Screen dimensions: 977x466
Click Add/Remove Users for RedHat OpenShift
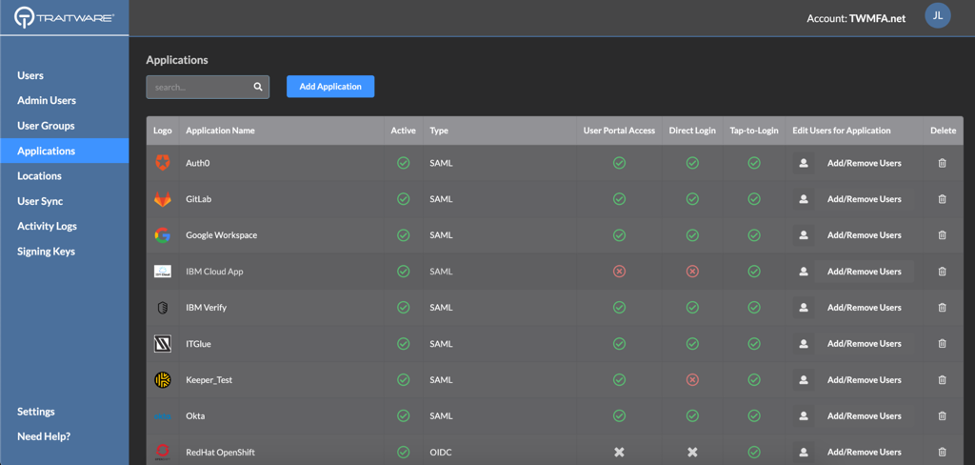coord(864,452)
